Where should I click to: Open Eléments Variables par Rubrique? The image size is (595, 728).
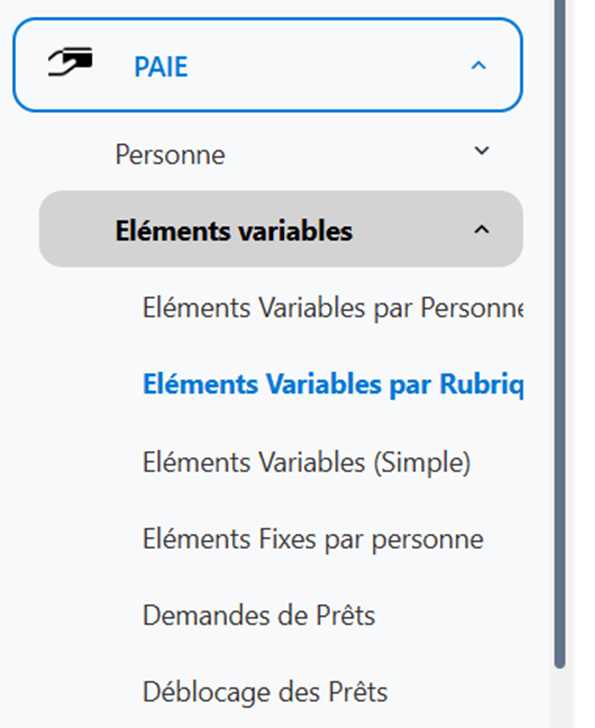(x=333, y=385)
